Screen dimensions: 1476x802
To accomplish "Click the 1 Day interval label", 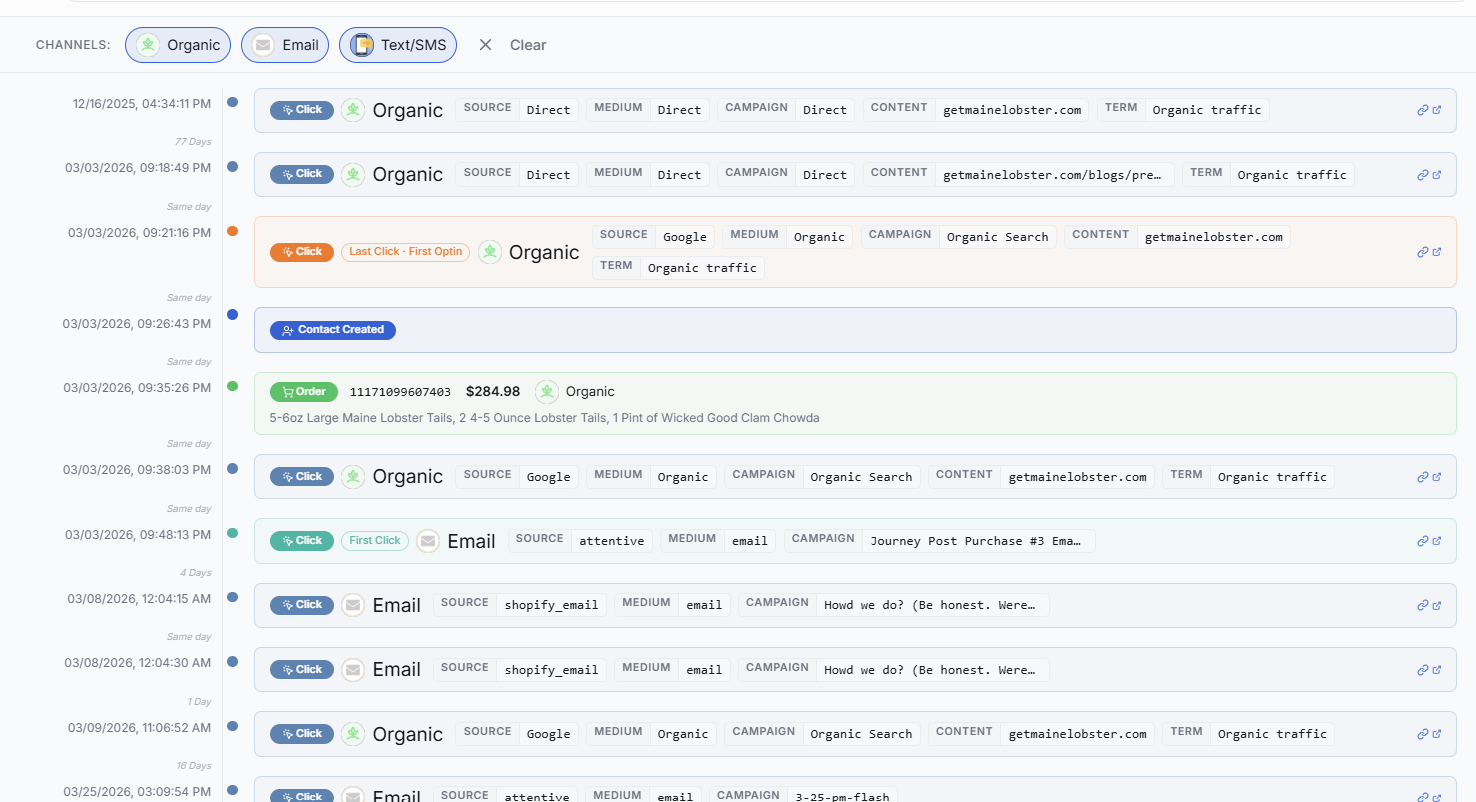I will (200, 702).
